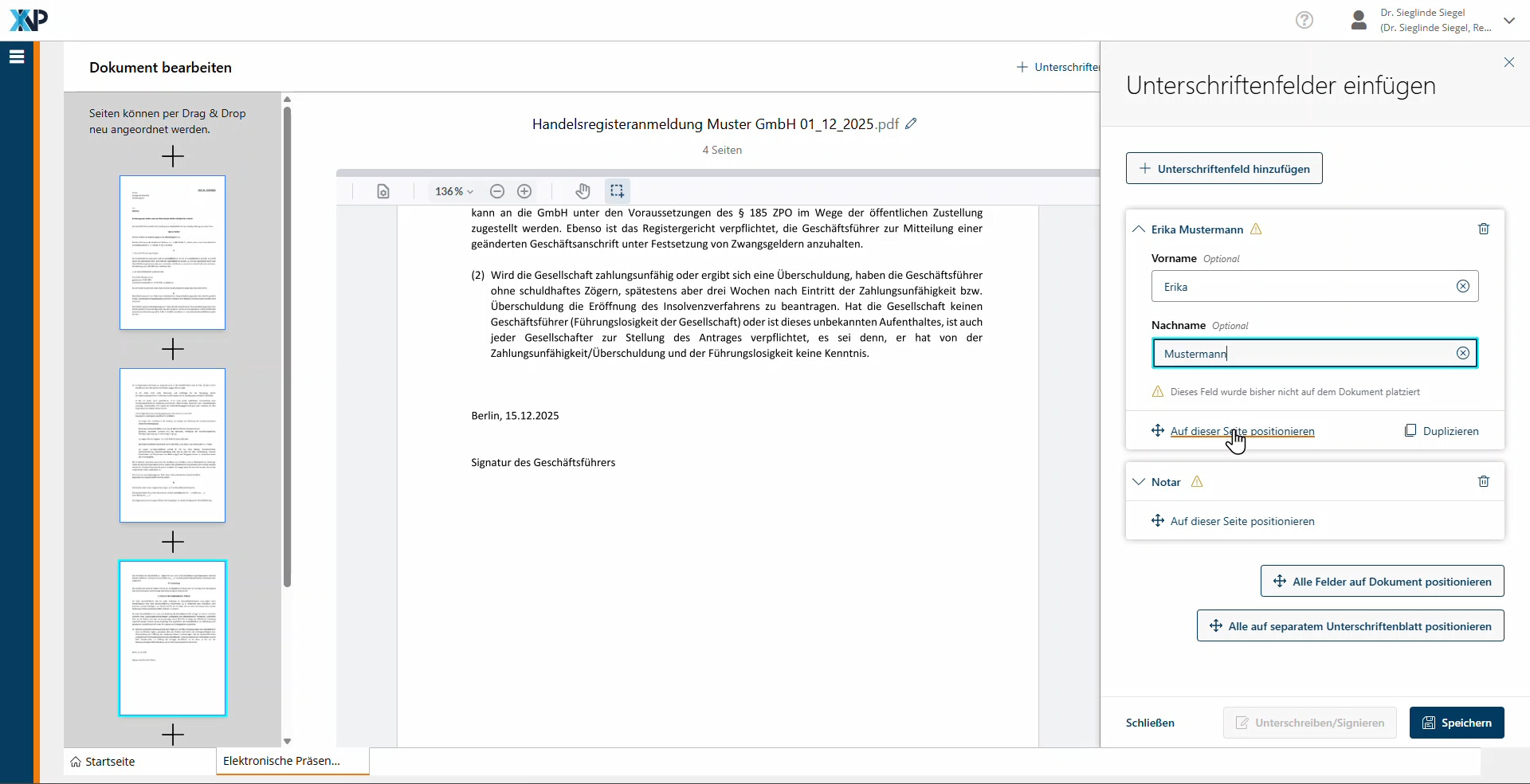Click the zoom in plus icon
Viewport: 1530px width, 784px height.
point(524,191)
